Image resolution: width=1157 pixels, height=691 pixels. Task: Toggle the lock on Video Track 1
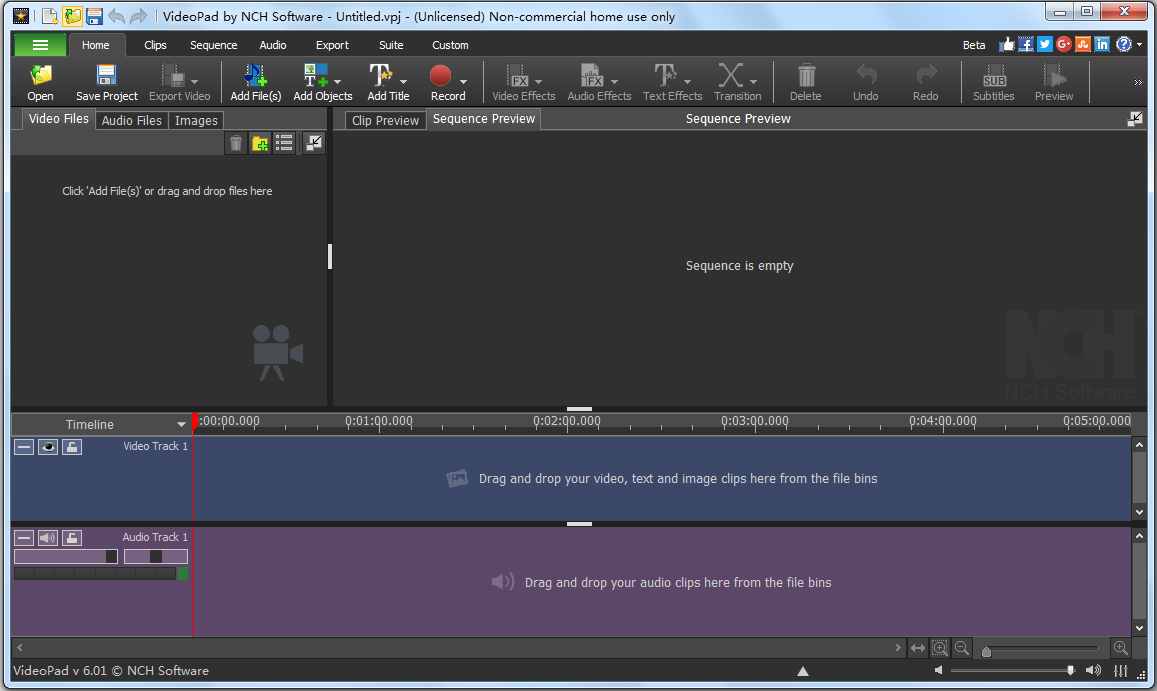[71, 447]
